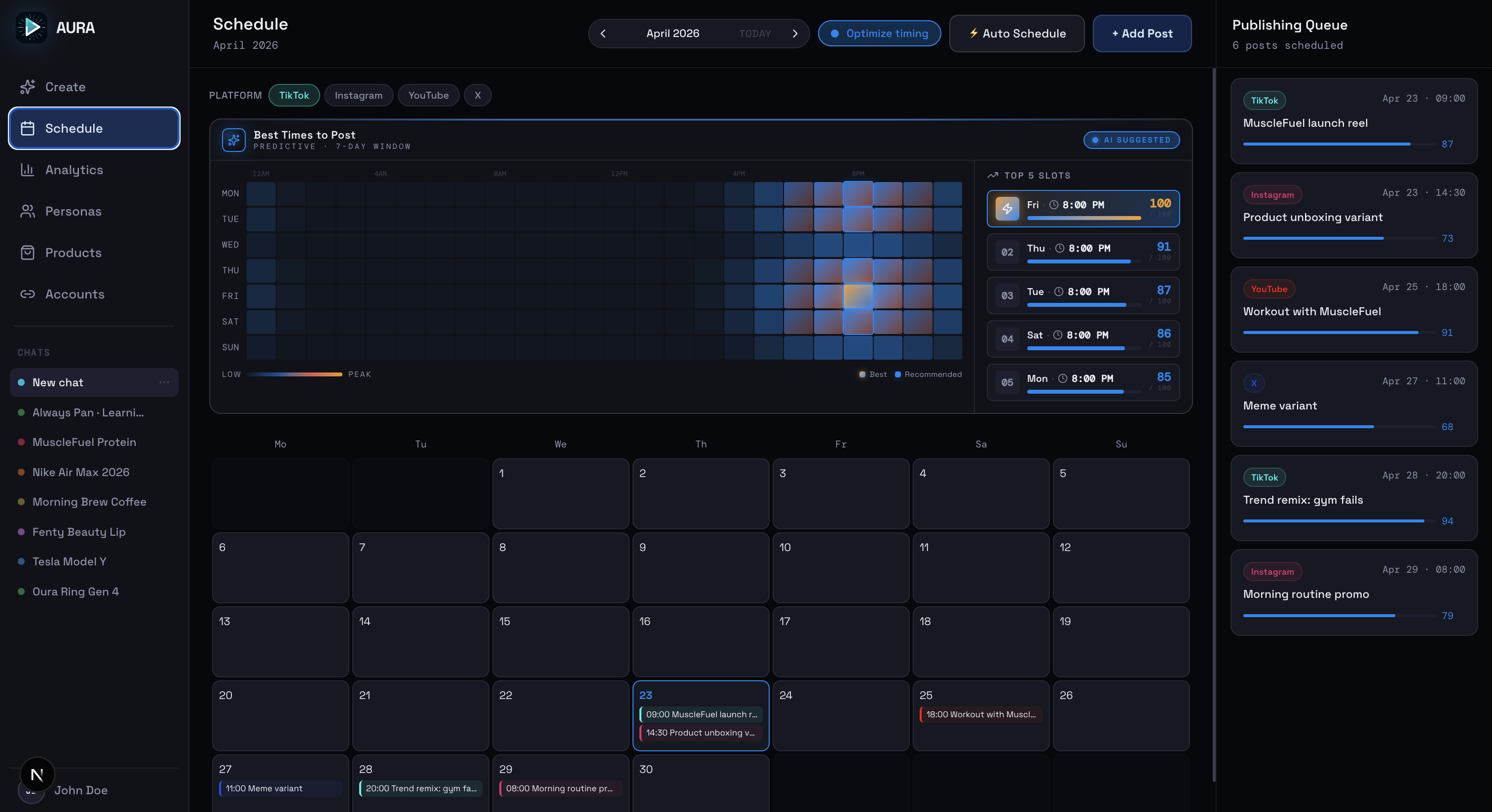The image size is (1492, 812).
Task: Click the Auto Schedule button
Action: [1016, 34]
